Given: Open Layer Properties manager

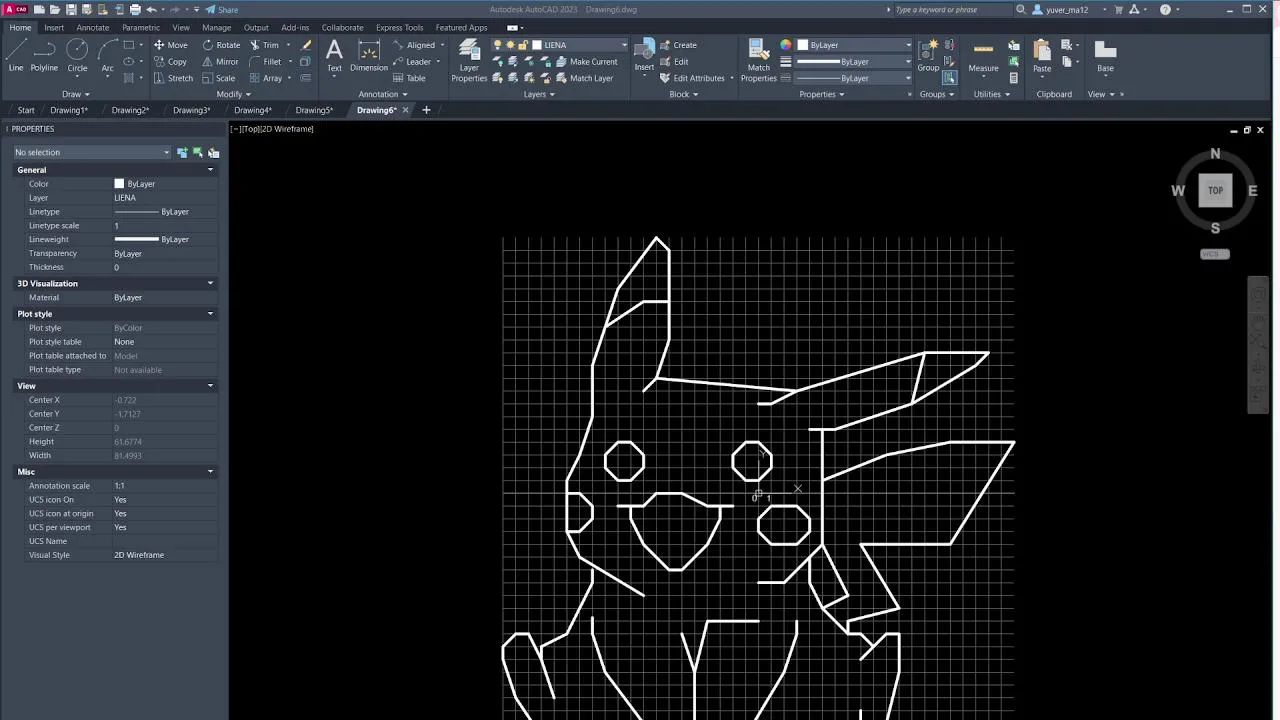Looking at the screenshot, I should (x=469, y=60).
